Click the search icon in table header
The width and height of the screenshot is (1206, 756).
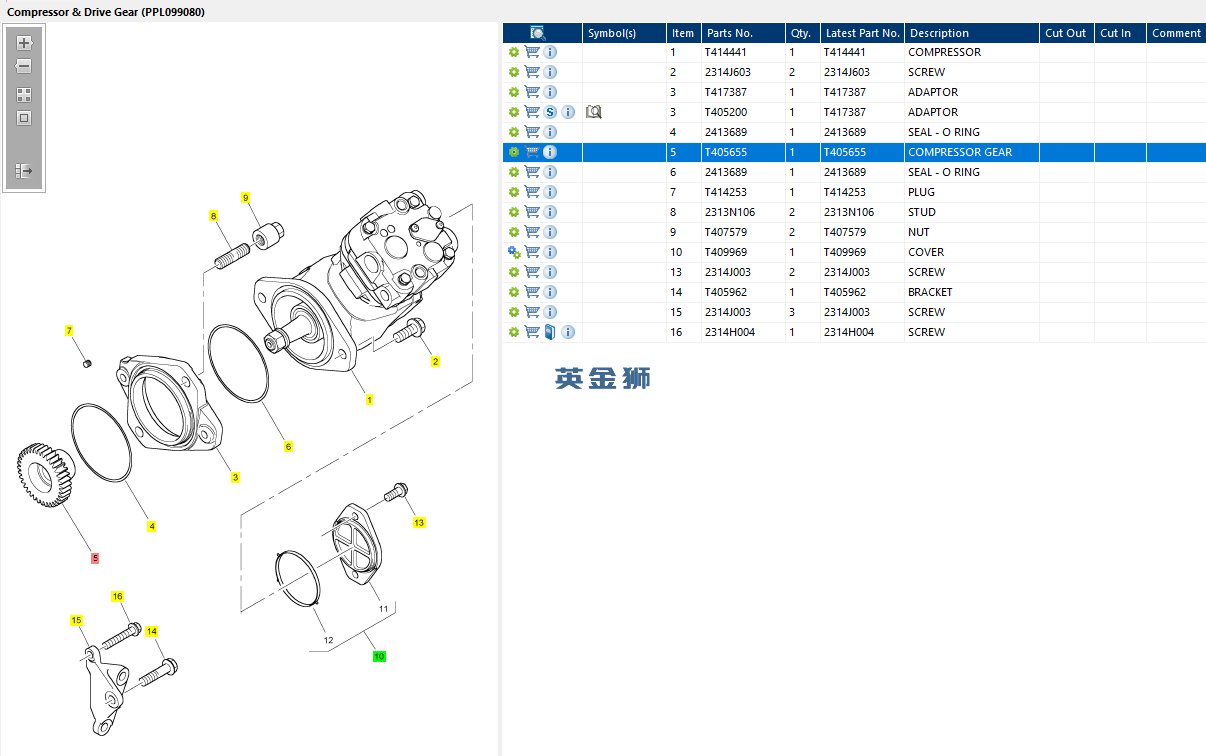(537, 33)
